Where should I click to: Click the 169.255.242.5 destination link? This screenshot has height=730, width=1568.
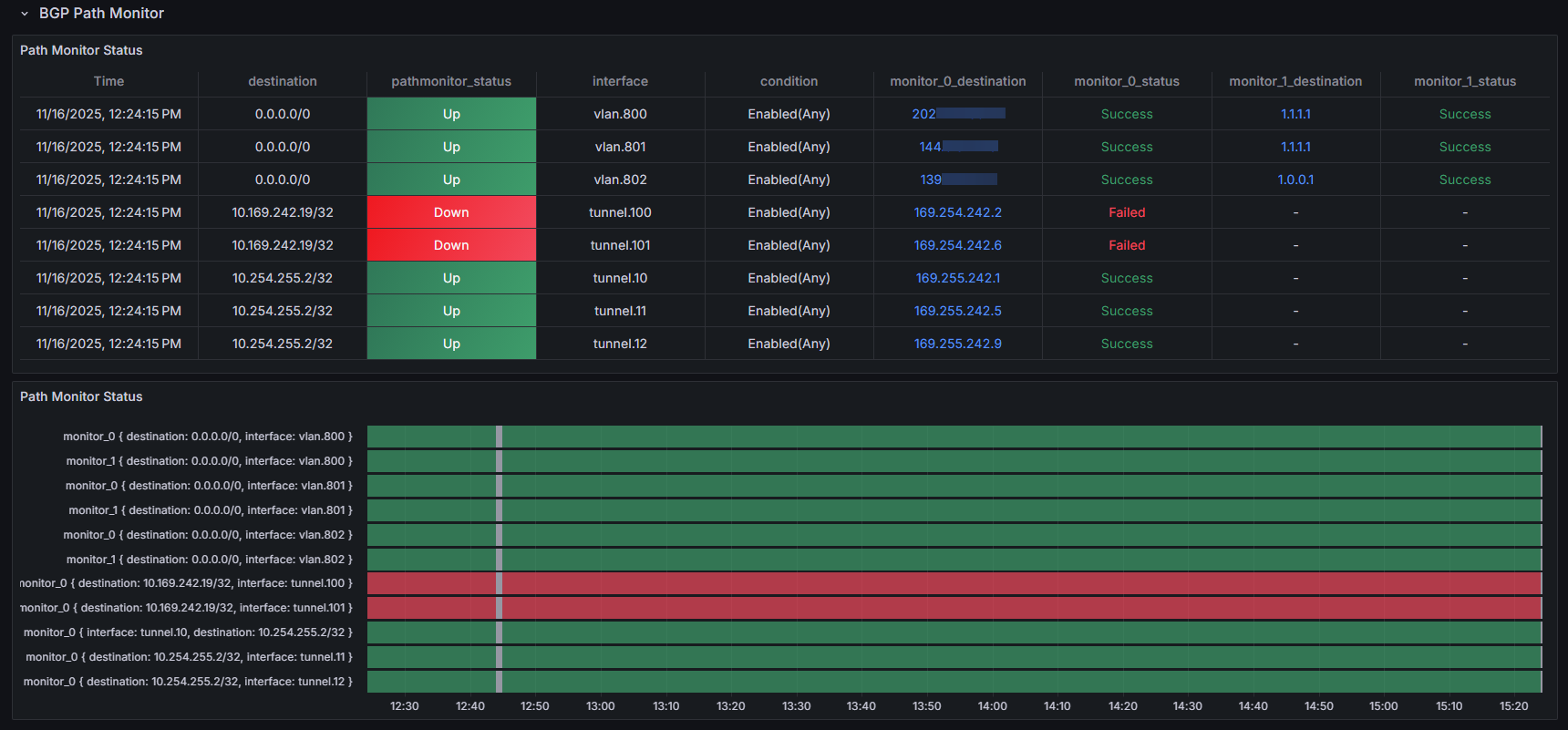click(957, 311)
